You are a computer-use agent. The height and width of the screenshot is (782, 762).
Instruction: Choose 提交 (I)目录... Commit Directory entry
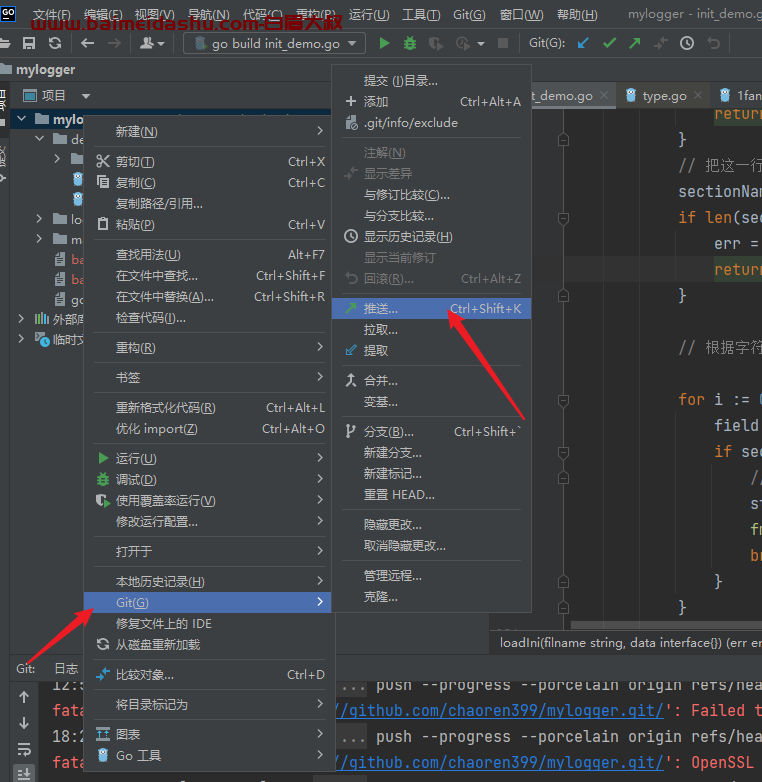click(x=431, y=80)
